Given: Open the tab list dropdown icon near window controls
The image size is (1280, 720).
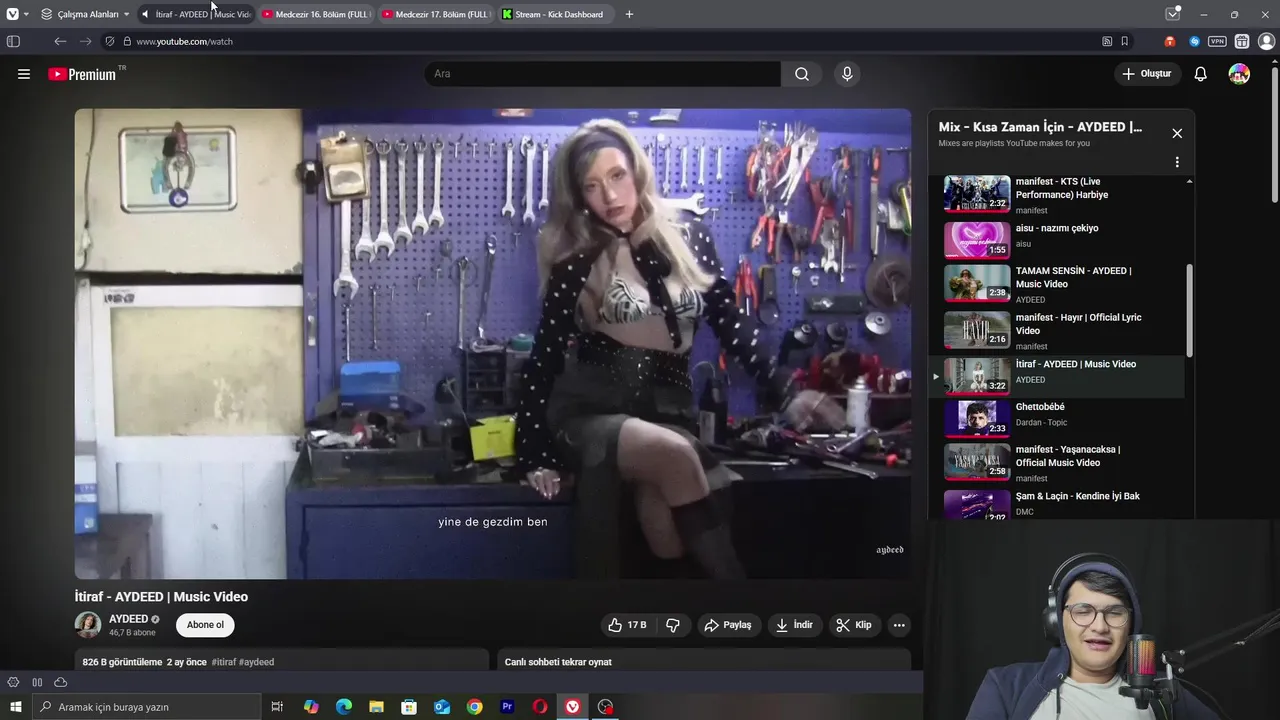Looking at the screenshot, I should tap(1173, 14).
